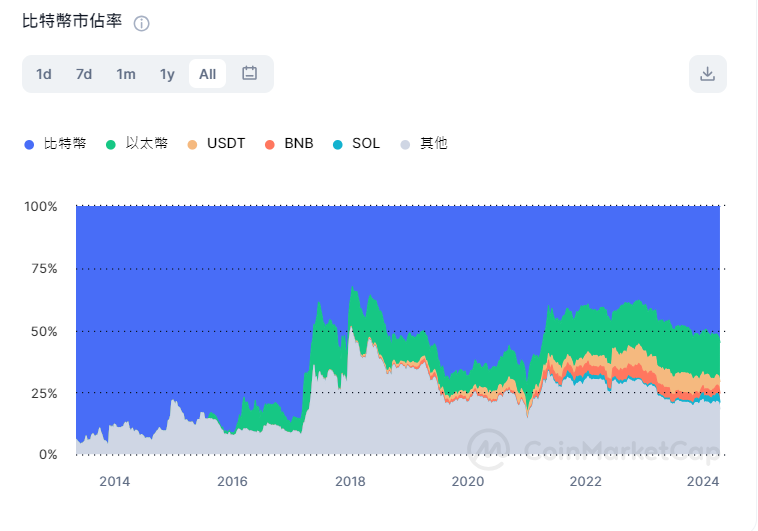This screenshot has width=758, height=531.
Task: Toggle the 以太幣 legend series
Action: (x=137, y=144)
